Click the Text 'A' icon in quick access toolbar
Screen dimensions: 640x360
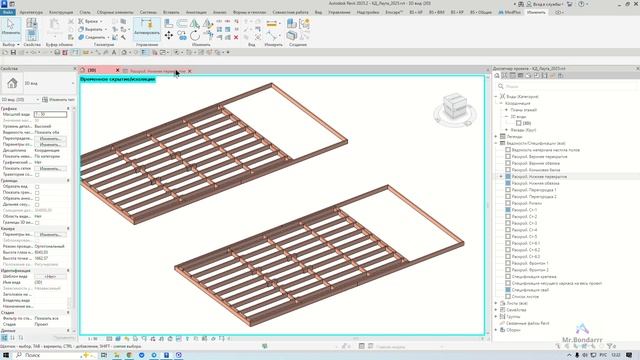coord(114,52)
